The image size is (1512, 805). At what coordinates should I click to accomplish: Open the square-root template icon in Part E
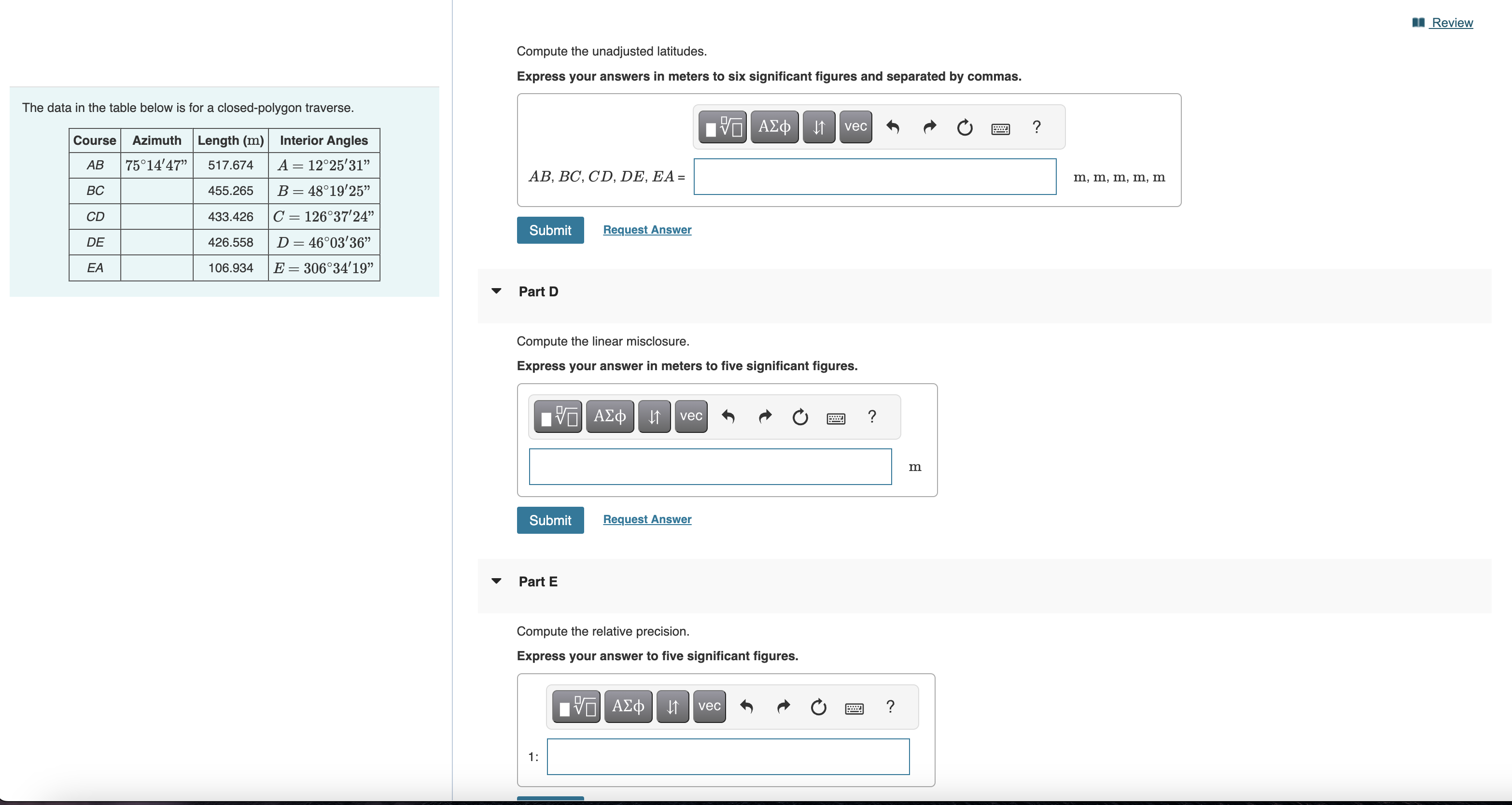pyautogui.click(x=575, y=707)
